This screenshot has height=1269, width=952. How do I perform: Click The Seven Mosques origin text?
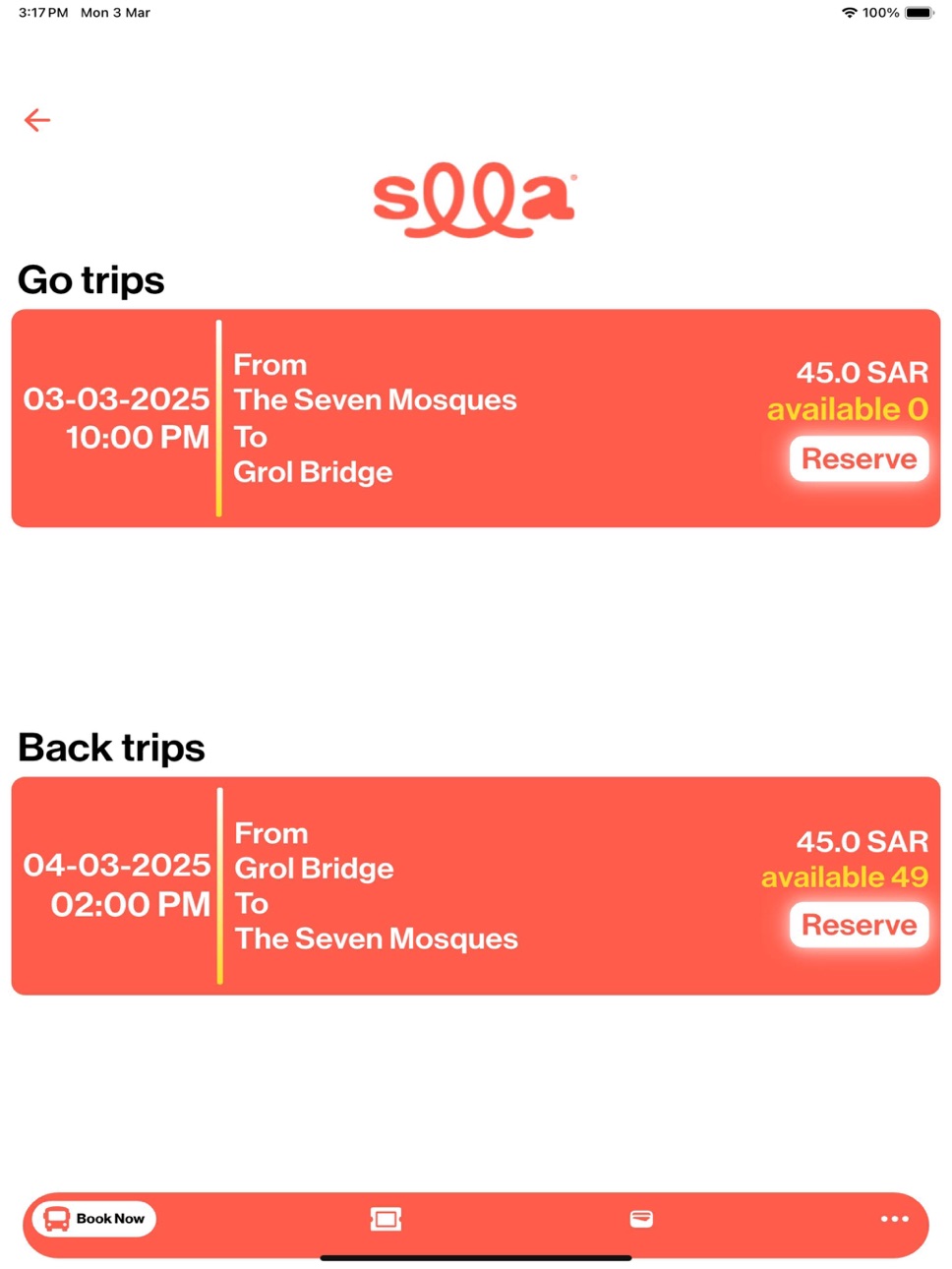coord(375,399)
